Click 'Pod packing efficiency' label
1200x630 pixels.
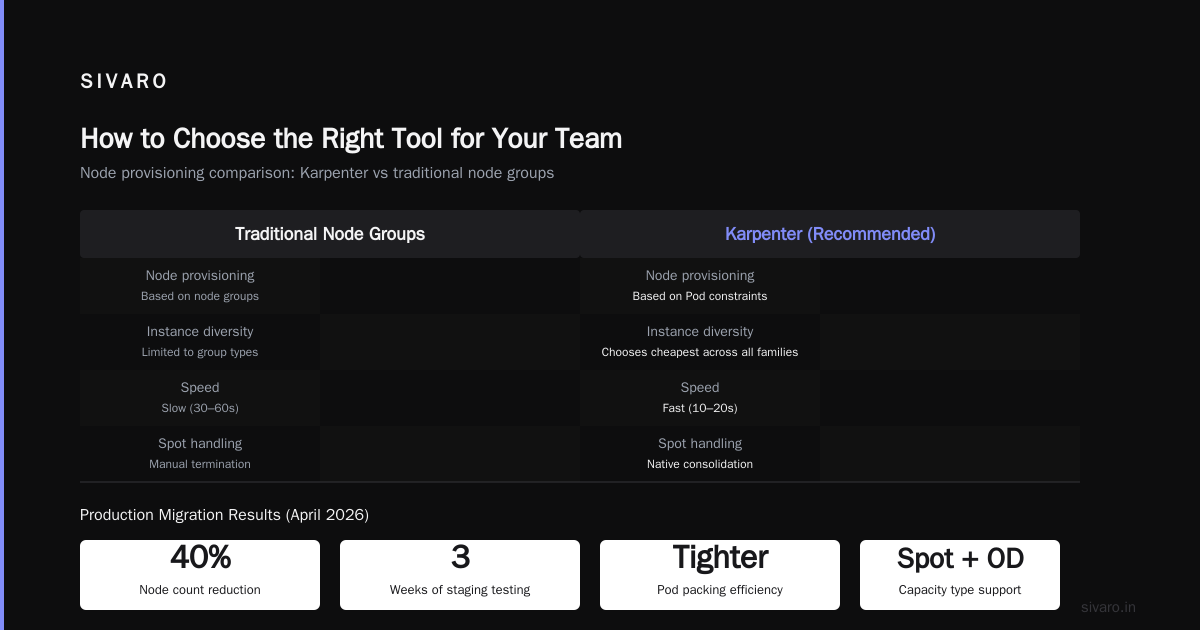[x=720, y=590]
